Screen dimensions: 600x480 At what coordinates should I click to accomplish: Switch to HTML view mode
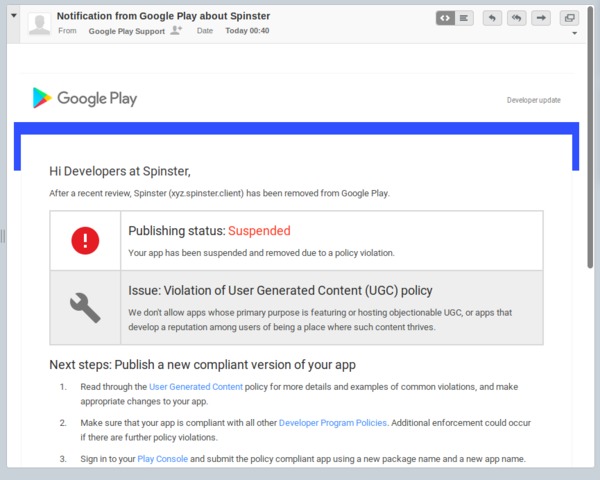[445, 18]
